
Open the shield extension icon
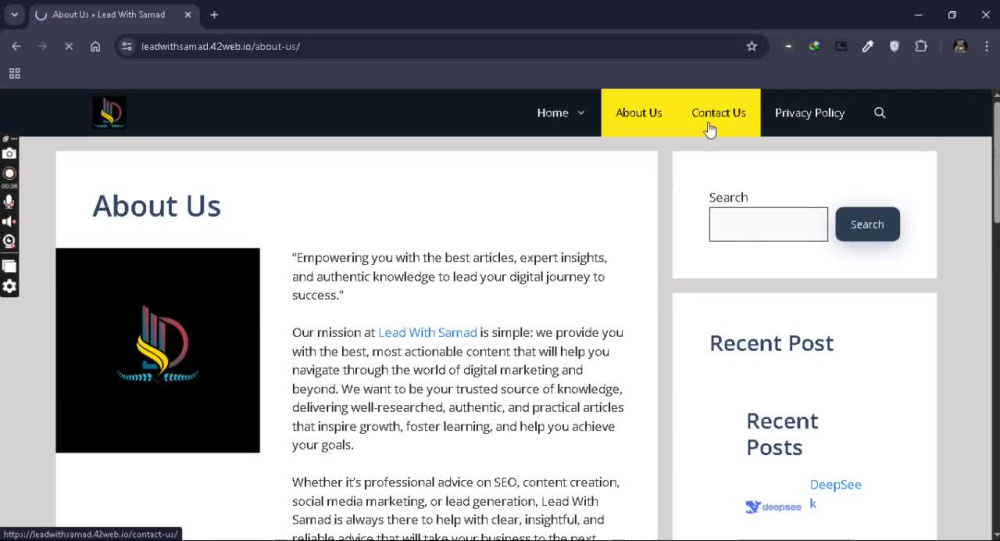tap(894, 46)
